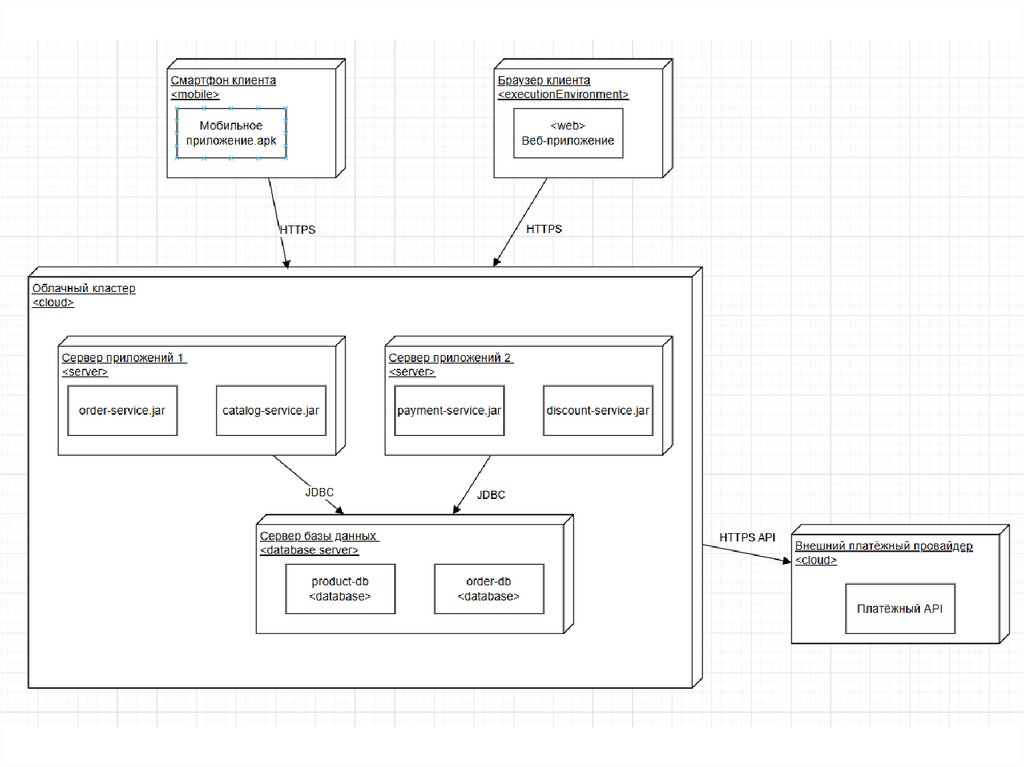Select the 'Мобильное приложение.apk' artifact box
Screen dimensions: 1024x767
[231, 133]
